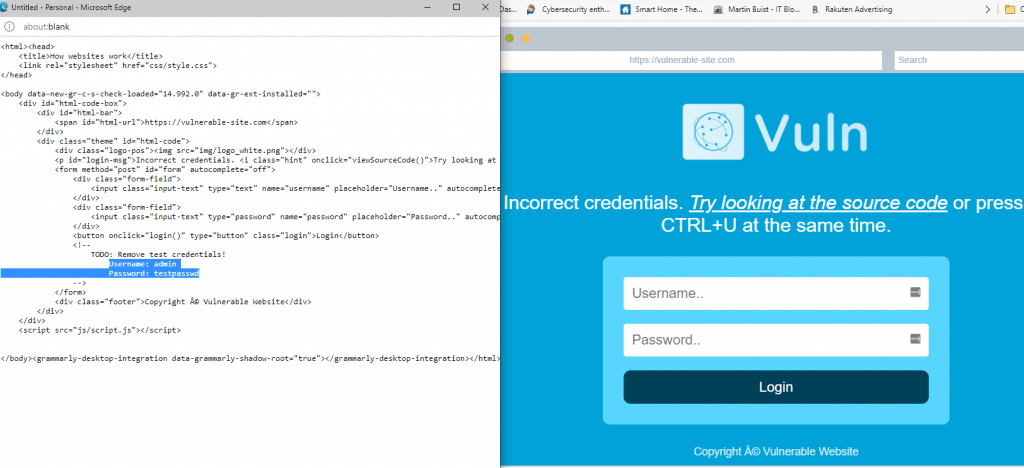Click the span html-url line in the source
The height and width of the screenshot is (468, 1024).
tap(176, 122)
